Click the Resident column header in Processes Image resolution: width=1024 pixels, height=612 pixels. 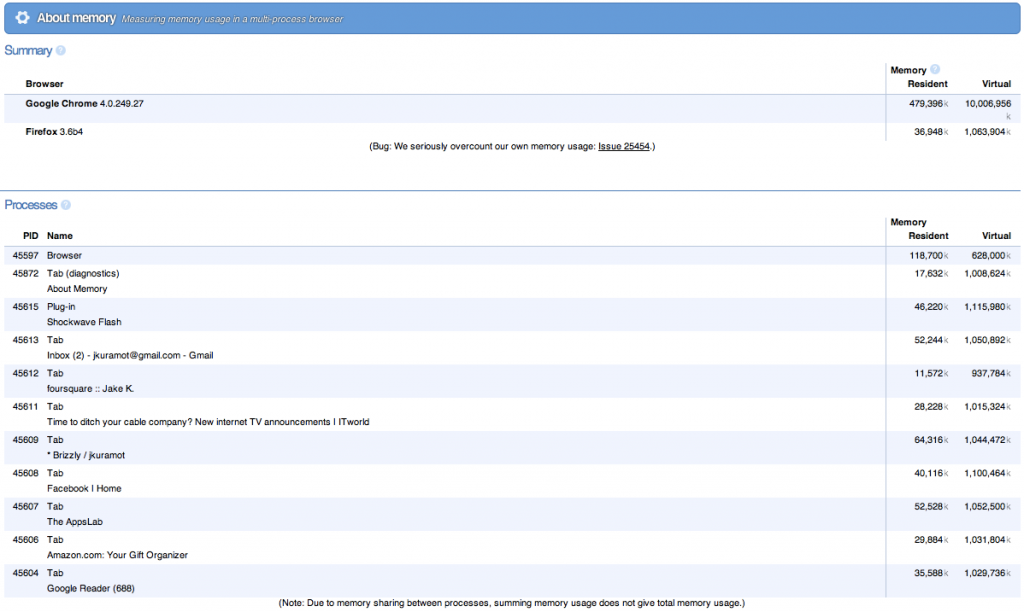(928, 236)
